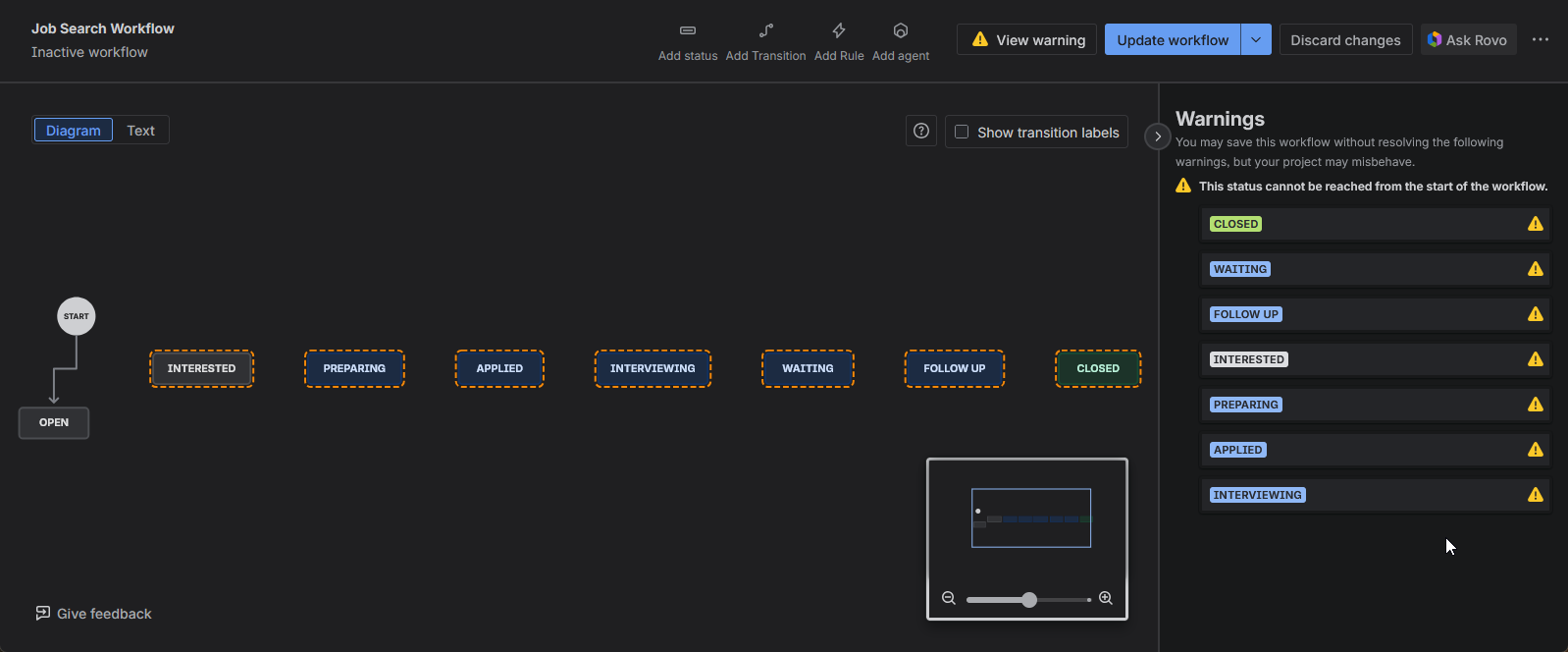Click the warning icon on CLOSED row
This screenshot has height=652, width=1568.
[x=1536, y=224]
